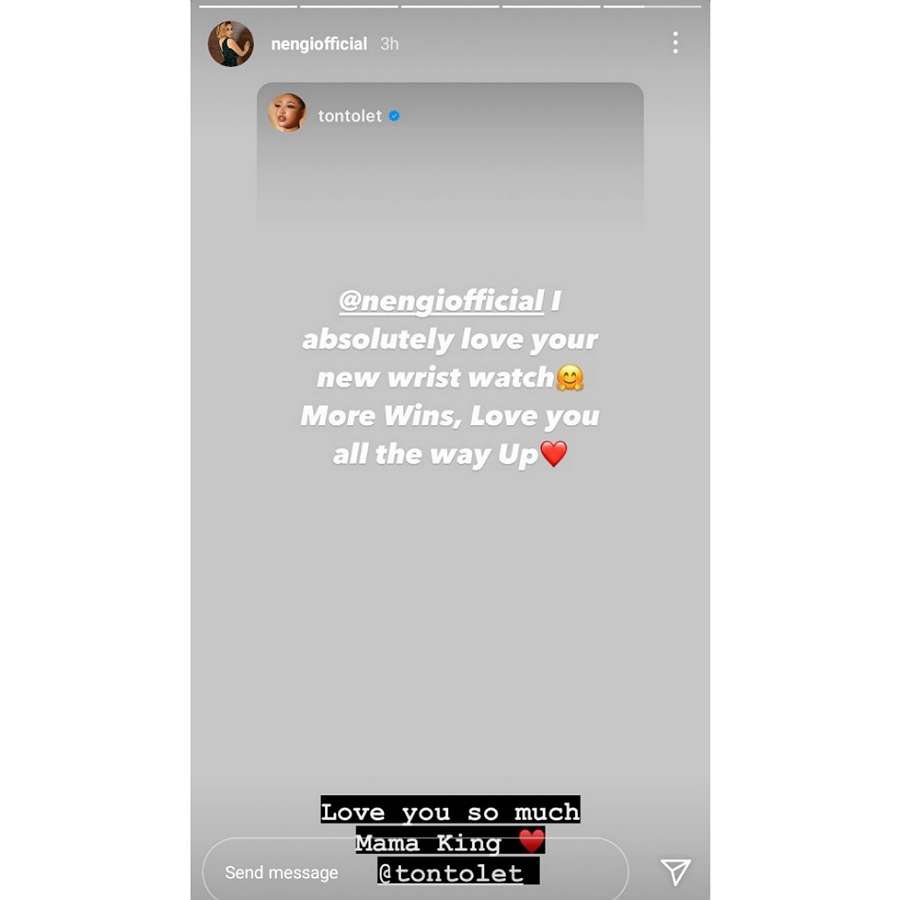Tap the hugging face emoji after 'wrist watch'
This screenshot has width=900, height=900.
(x=570, y=378)
